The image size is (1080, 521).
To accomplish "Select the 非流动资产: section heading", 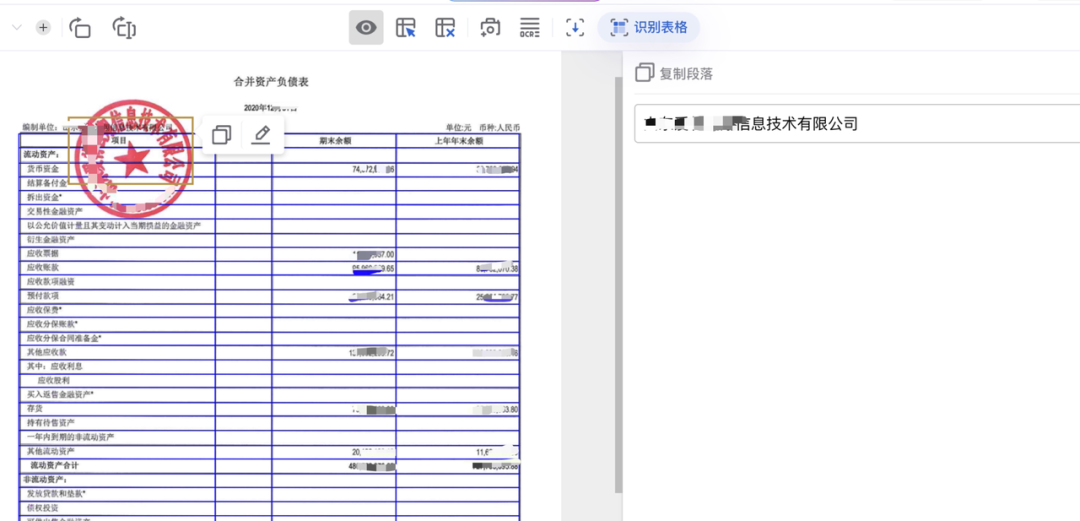I will 45,479.
